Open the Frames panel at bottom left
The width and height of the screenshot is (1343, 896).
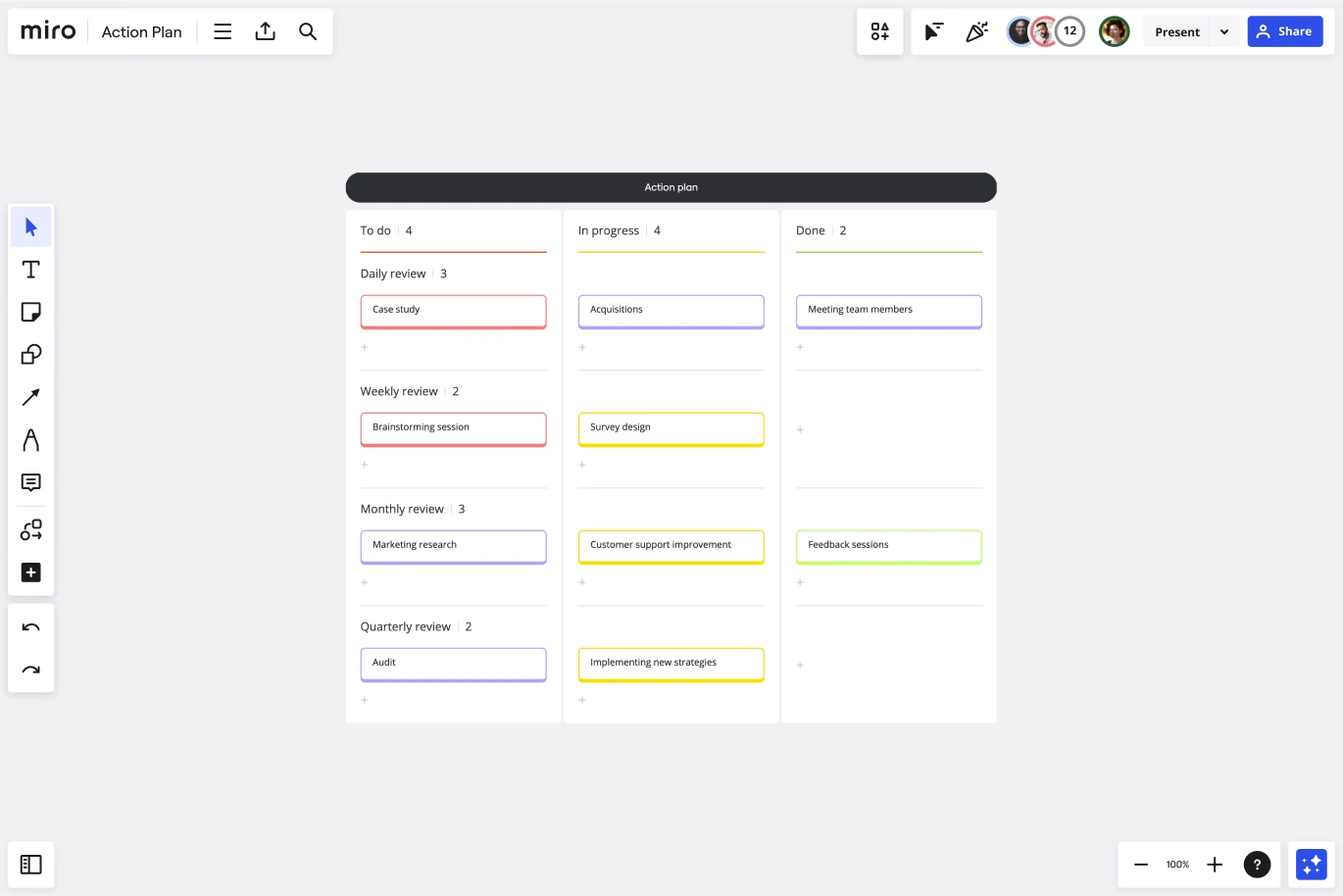pos(30,864)
